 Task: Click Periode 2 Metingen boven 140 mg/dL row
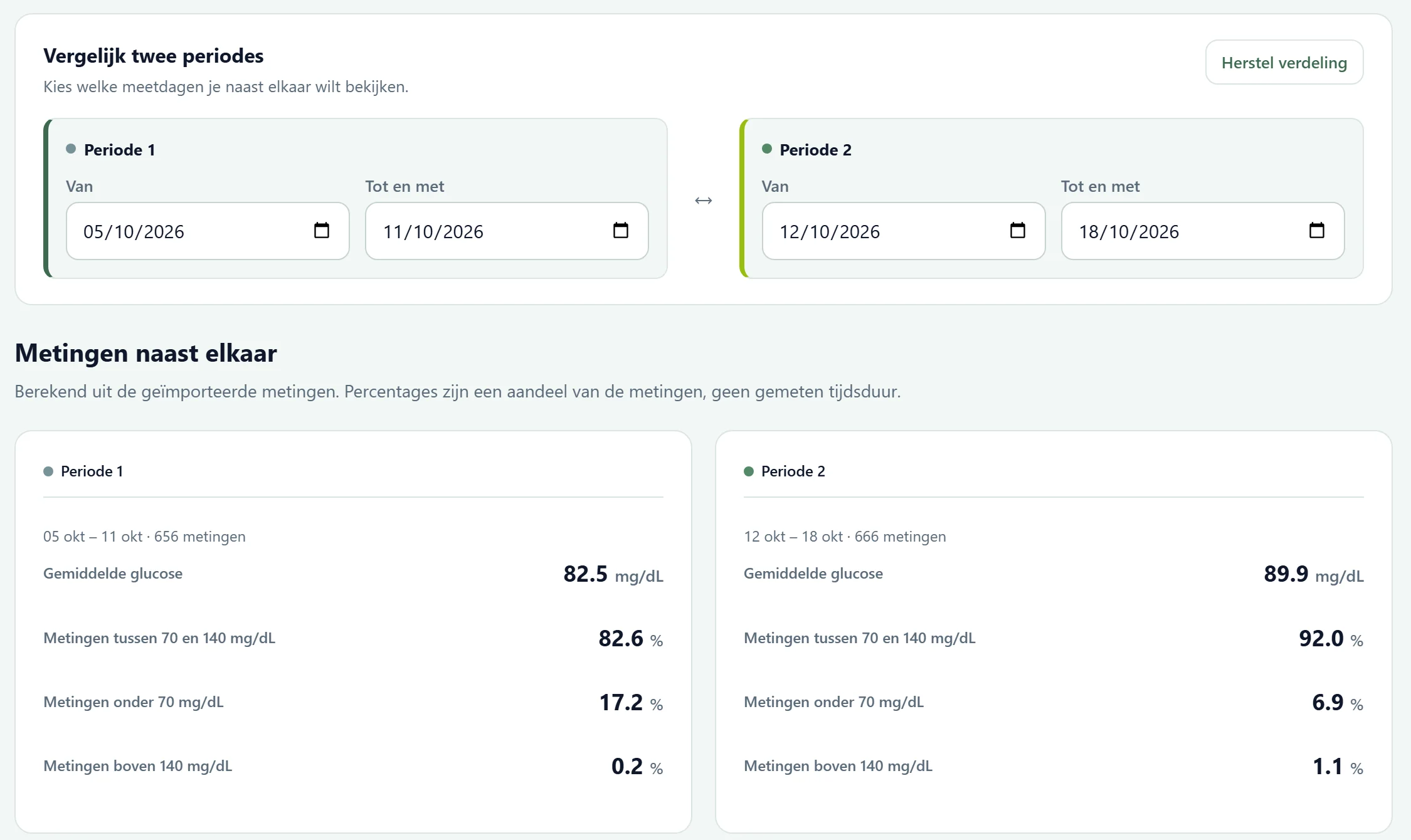pyautogui.click(x=1054, y=766)
